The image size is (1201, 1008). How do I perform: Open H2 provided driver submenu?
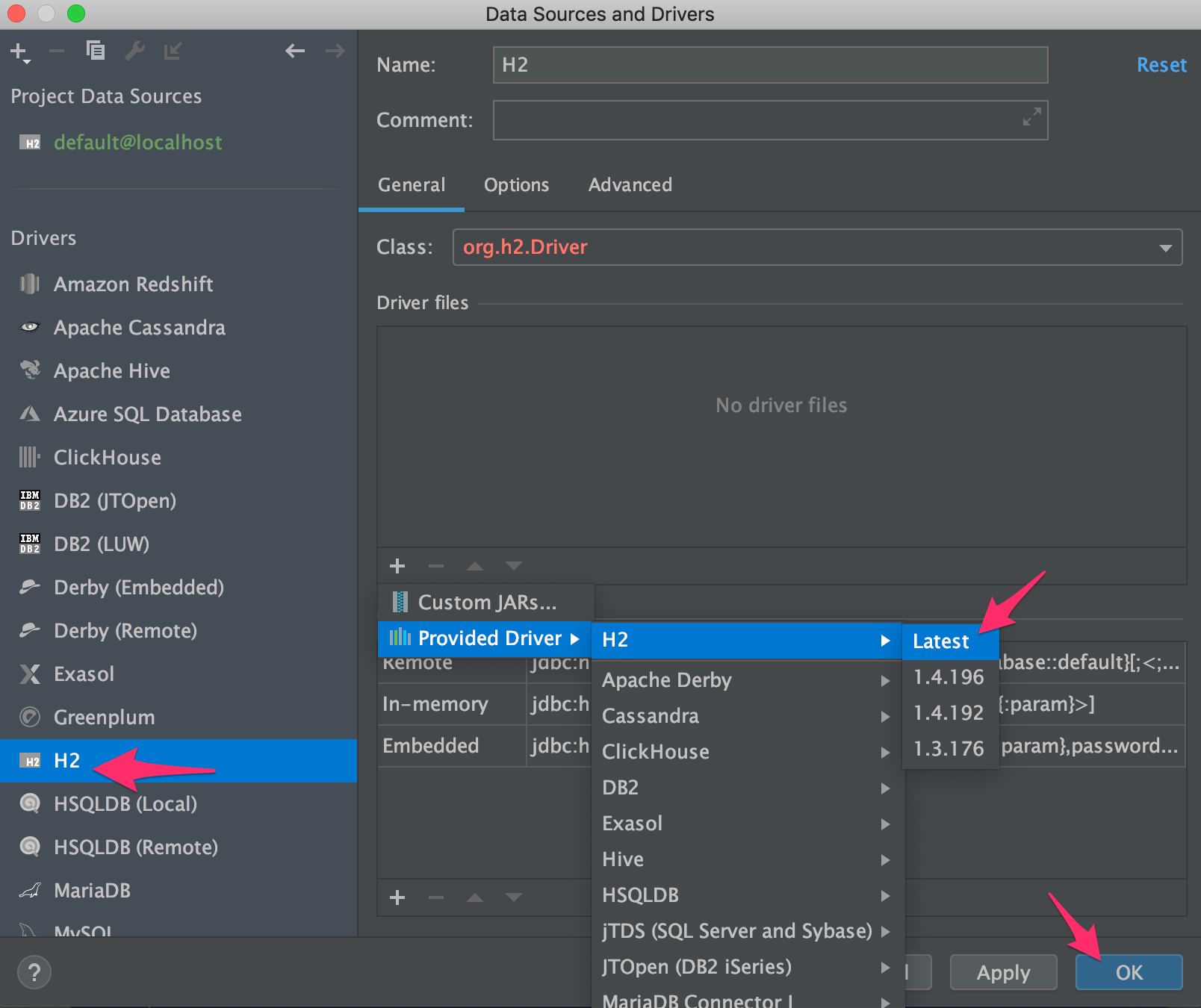coord(747,640)
